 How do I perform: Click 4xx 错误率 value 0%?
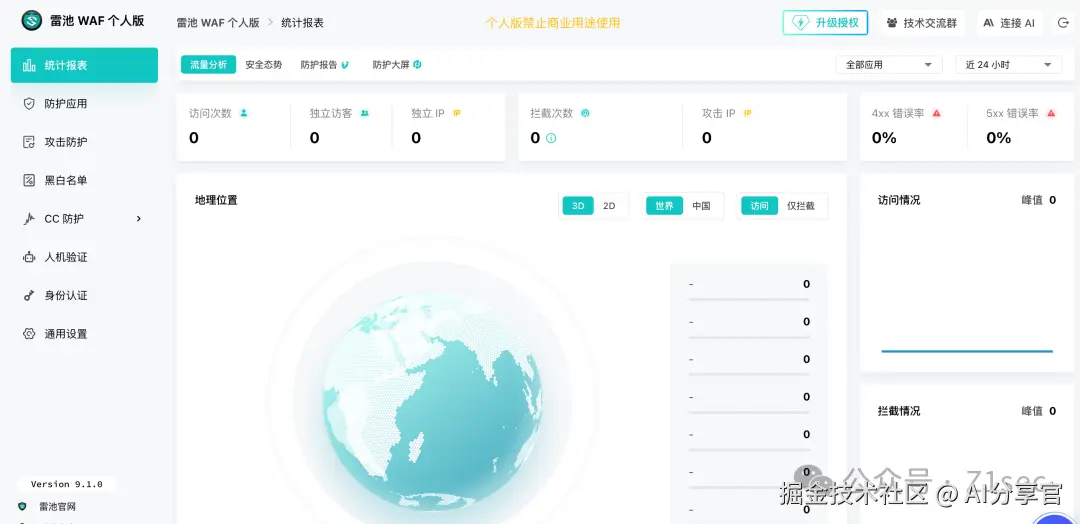point(884,138)
